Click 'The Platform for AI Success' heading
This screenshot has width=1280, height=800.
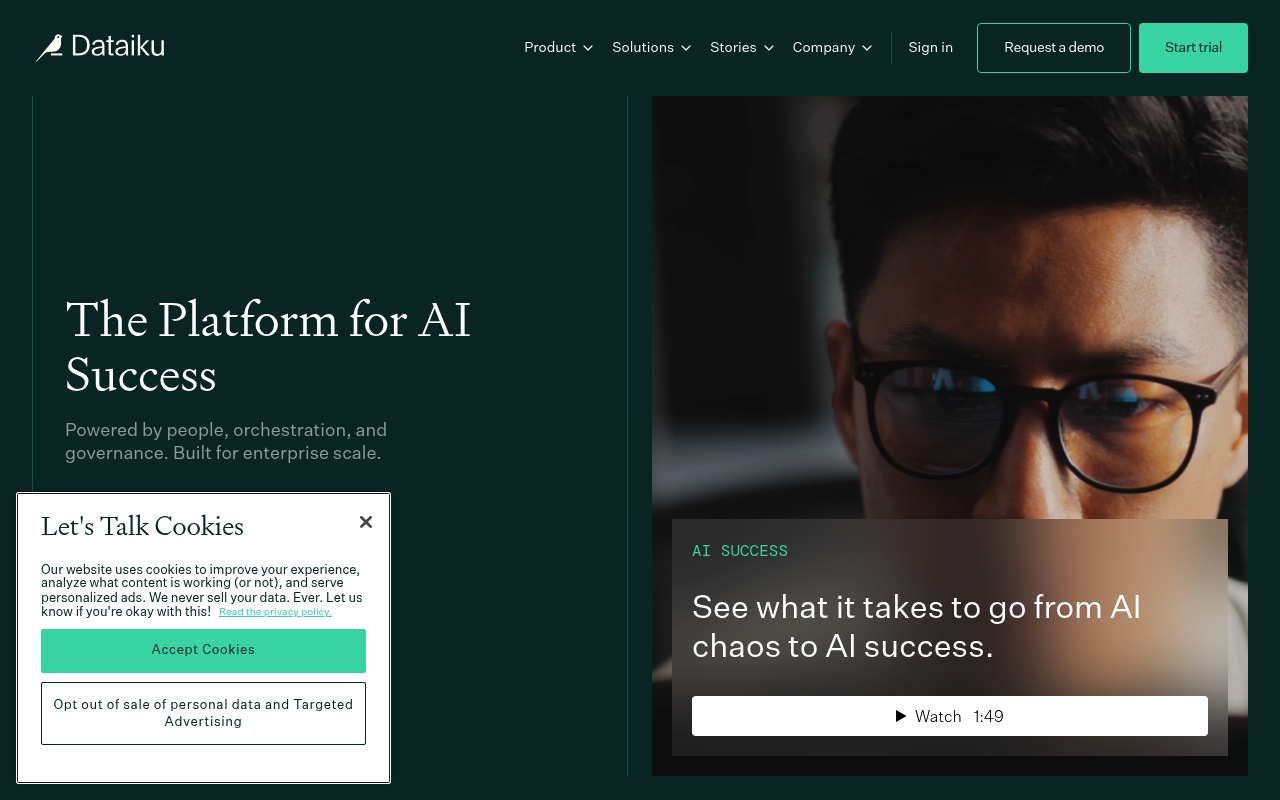[x=268, y=347]
